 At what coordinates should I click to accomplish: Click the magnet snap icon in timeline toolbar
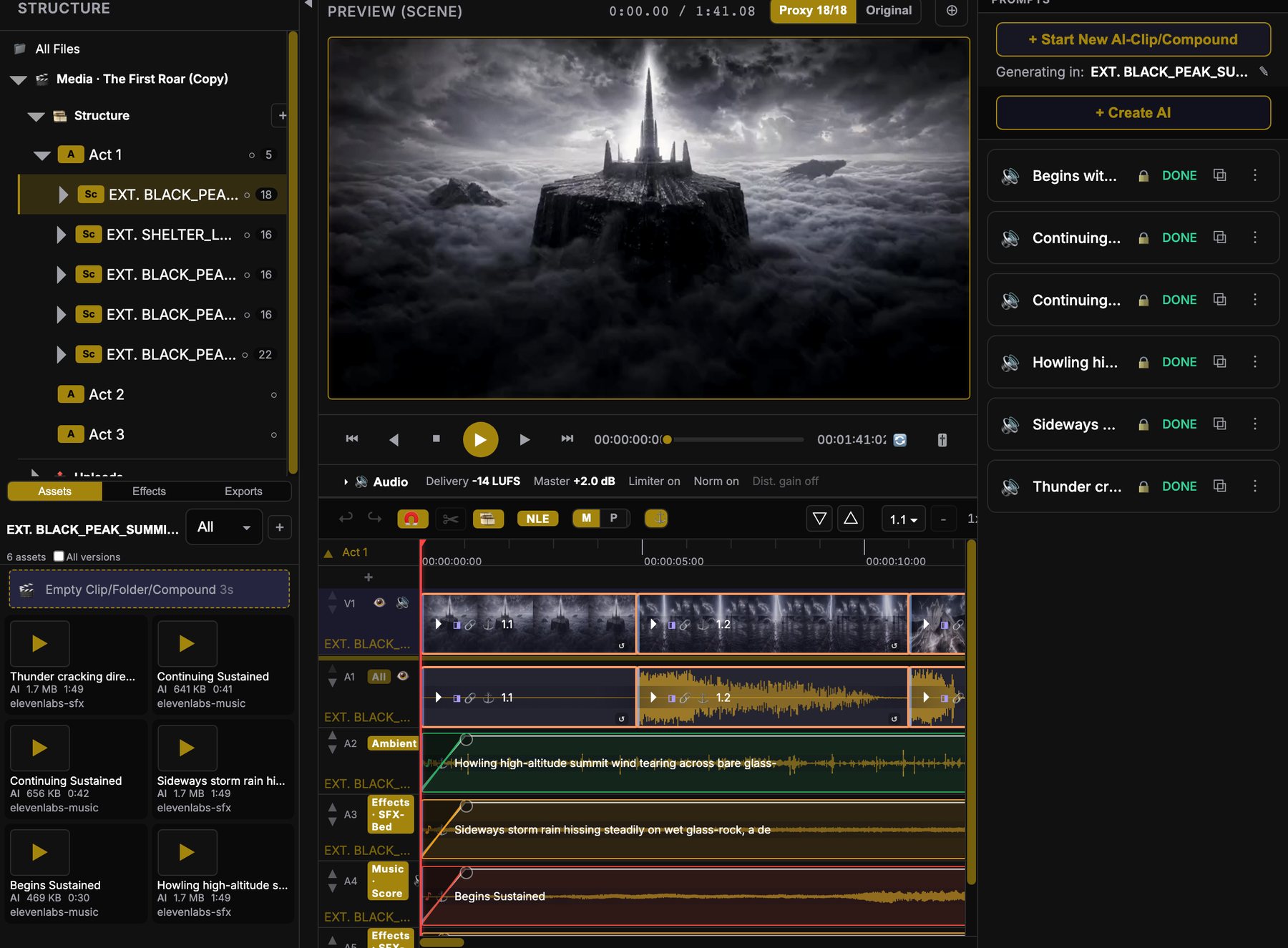coord(411,519)
